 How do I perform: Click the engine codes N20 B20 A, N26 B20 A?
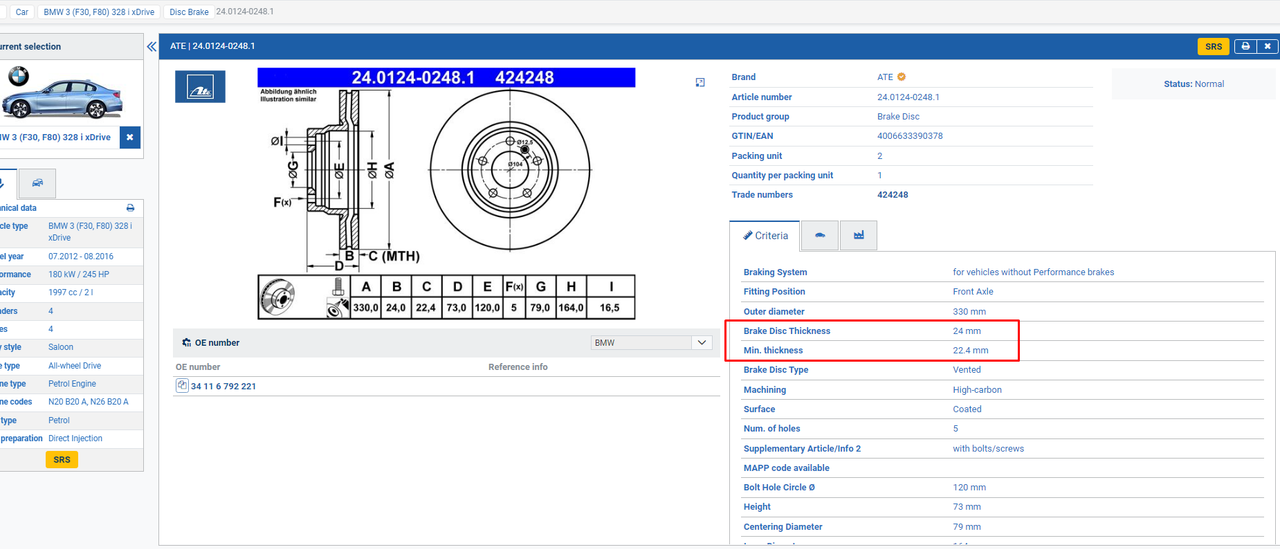coord(88,402)
